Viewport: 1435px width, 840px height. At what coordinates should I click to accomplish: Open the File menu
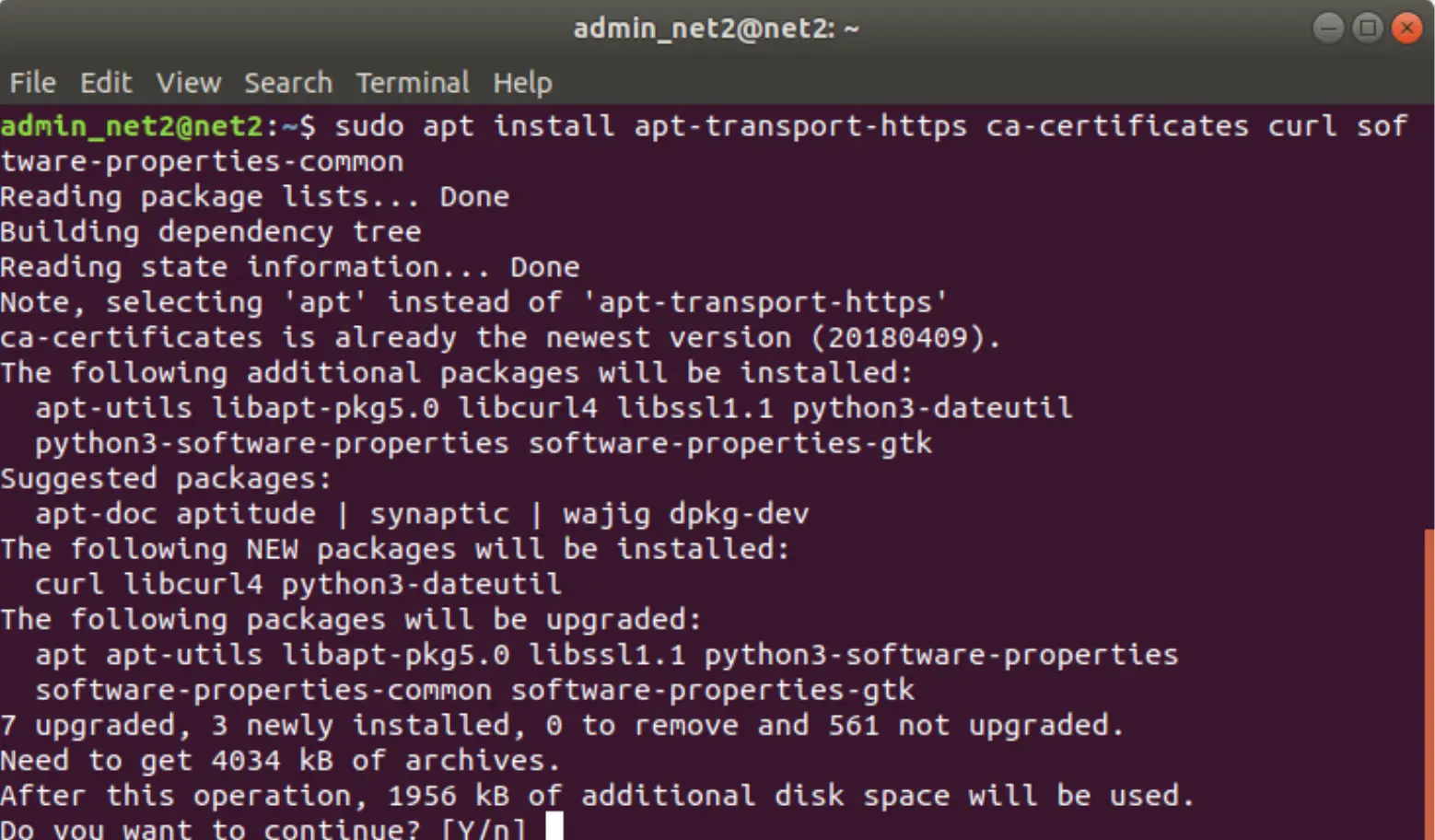point(32,83)
